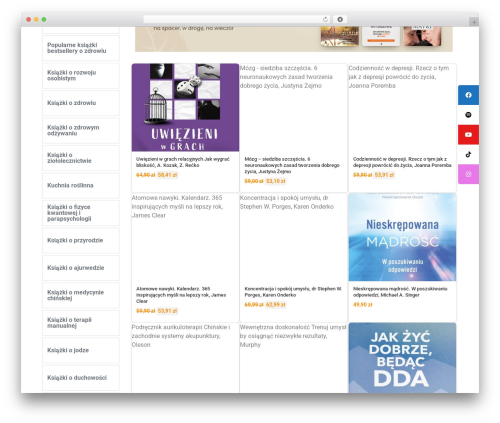The width and height of the screenshot is (500, 423).
Task: Click Podręcznik aurikuloterapii image placeholder text
Action: click(x=181, y=336)
